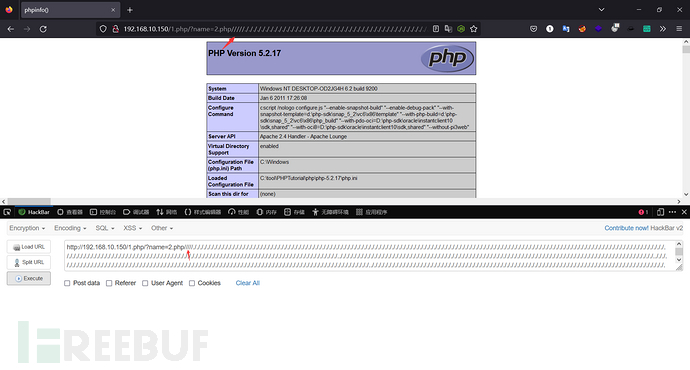Open the Firefox application hamburger menu

(679, 29)
